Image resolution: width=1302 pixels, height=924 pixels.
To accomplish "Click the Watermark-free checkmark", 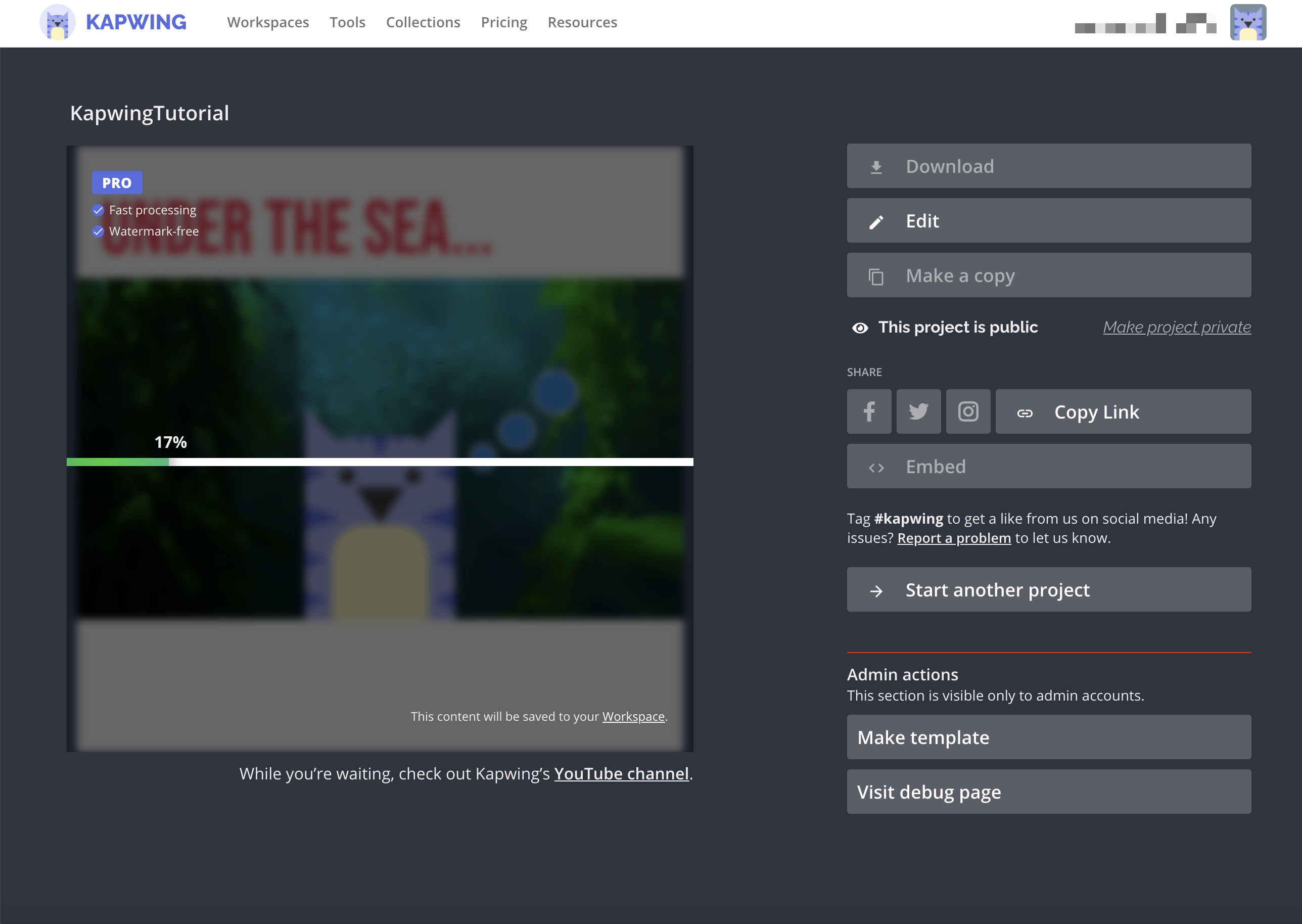I will coord(98,232).
